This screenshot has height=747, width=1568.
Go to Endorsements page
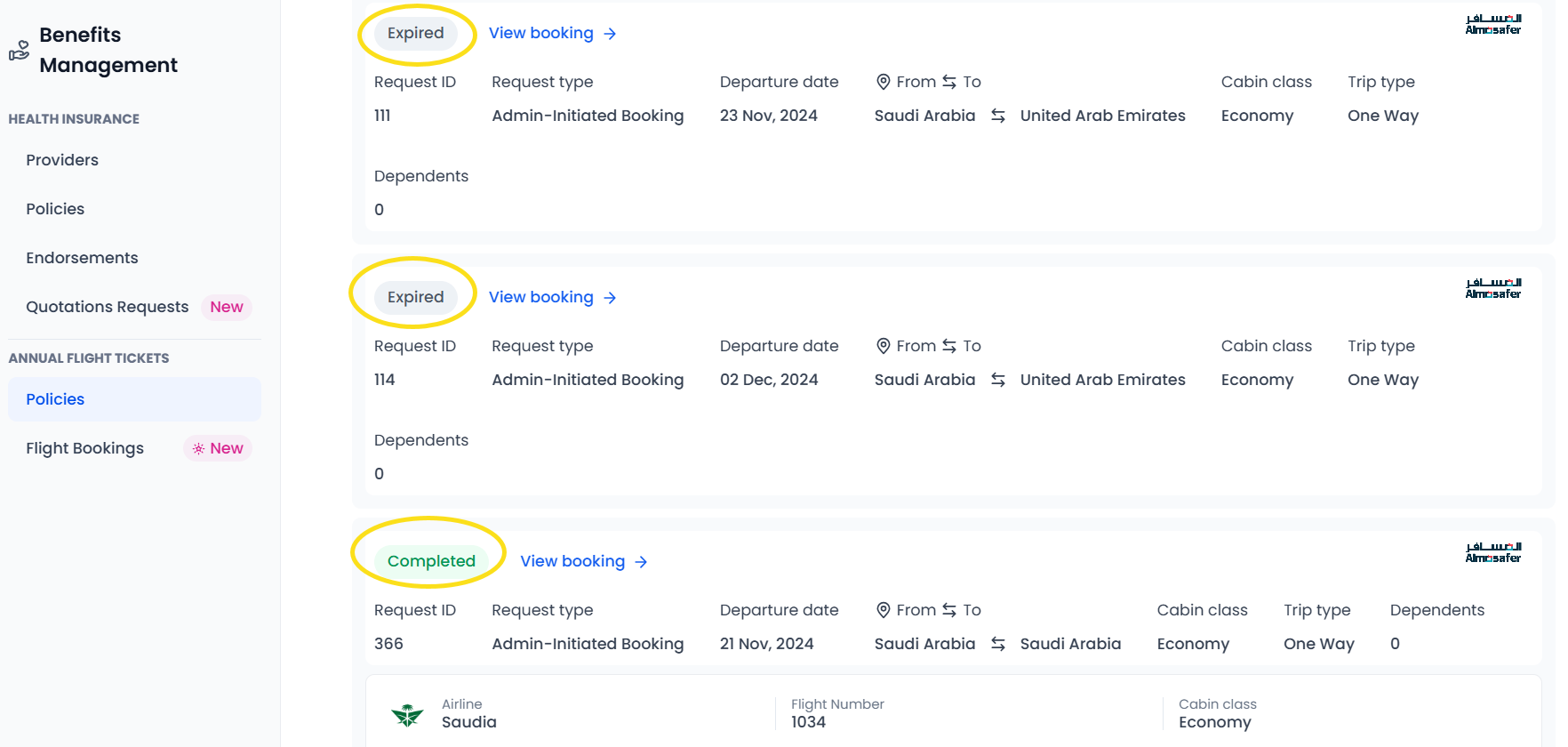[x=82, y=258]
